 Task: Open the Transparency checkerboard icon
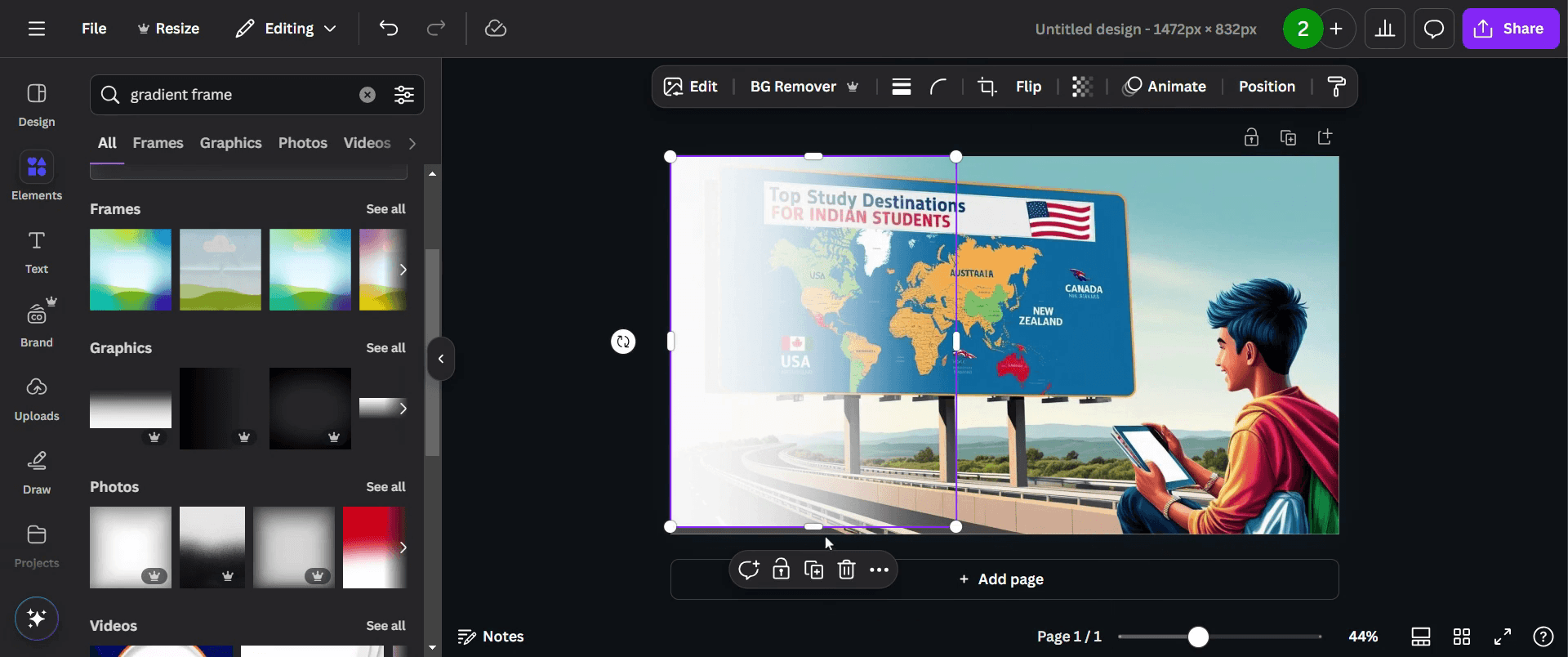pos(1082,87)
